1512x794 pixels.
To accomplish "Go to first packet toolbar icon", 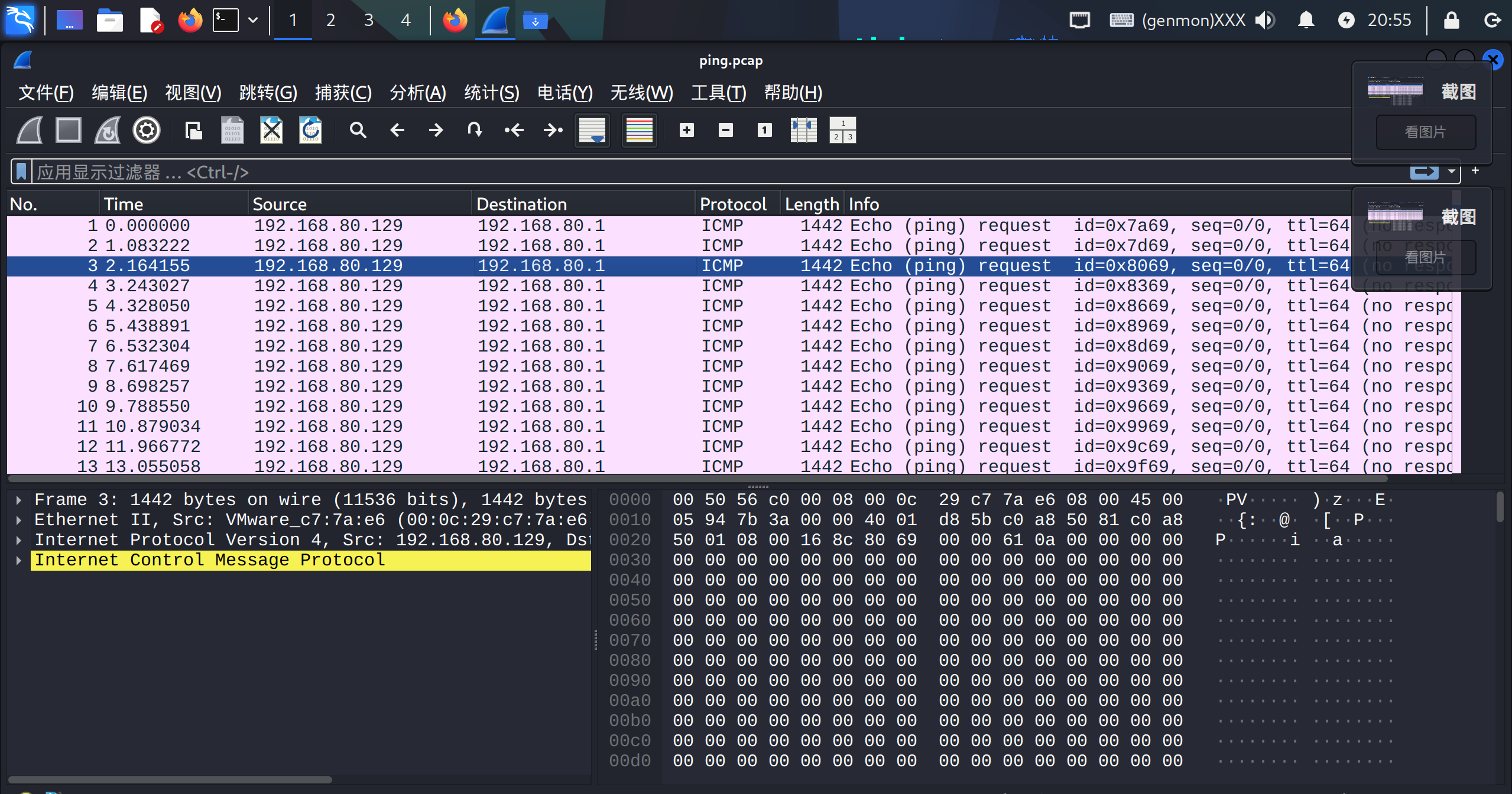I will click(514, 130).
